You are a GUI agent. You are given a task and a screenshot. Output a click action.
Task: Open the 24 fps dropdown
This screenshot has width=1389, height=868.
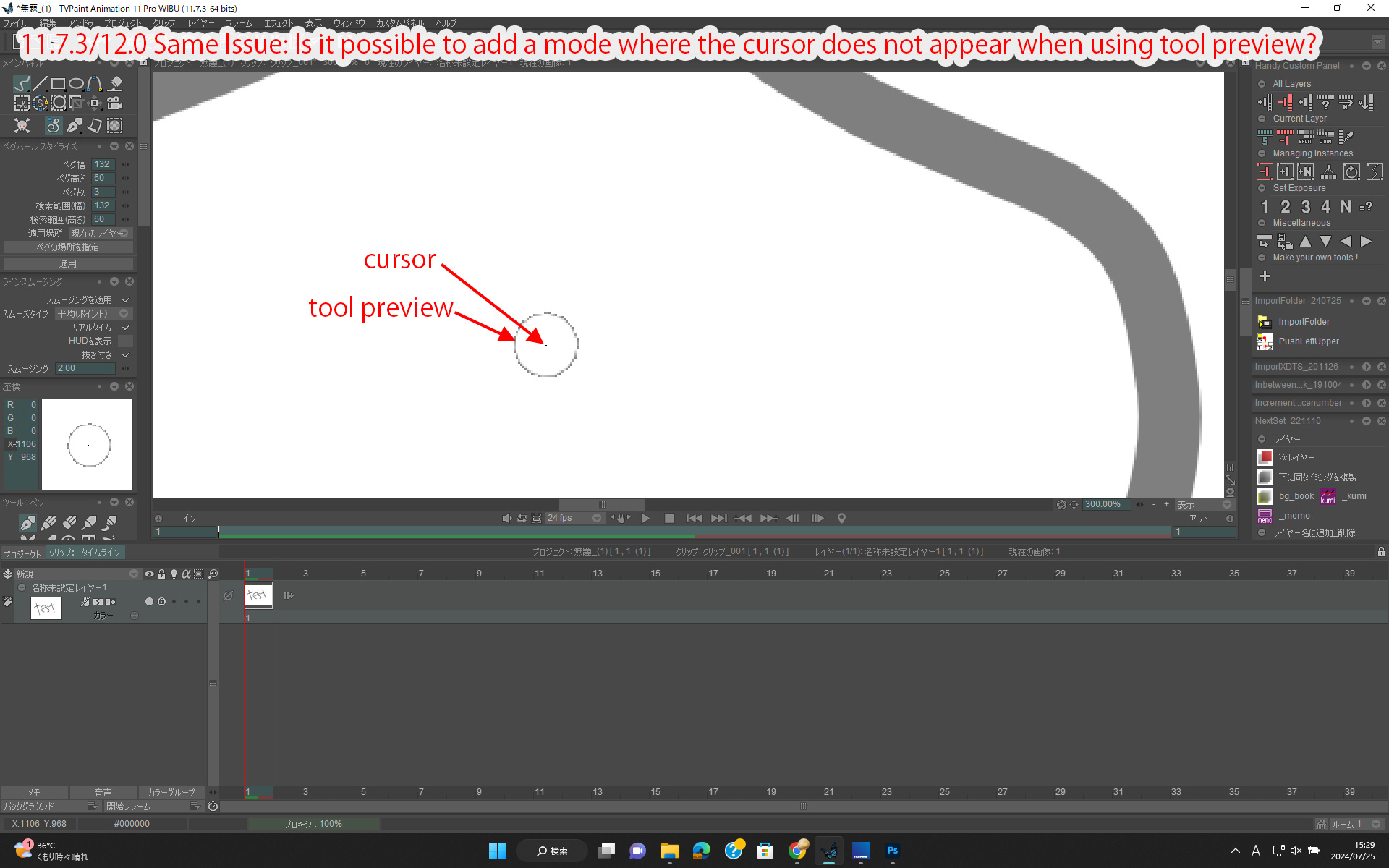pyautogui.click(x=574, y=518)
